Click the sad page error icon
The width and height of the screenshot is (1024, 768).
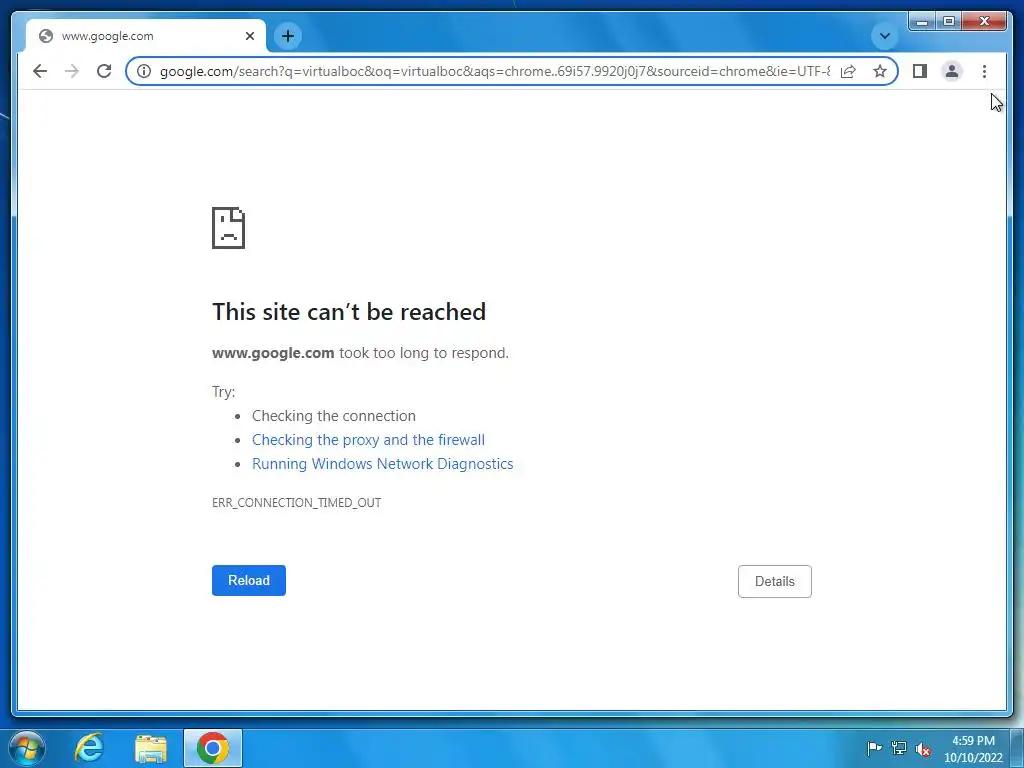(x=229, y=228)
